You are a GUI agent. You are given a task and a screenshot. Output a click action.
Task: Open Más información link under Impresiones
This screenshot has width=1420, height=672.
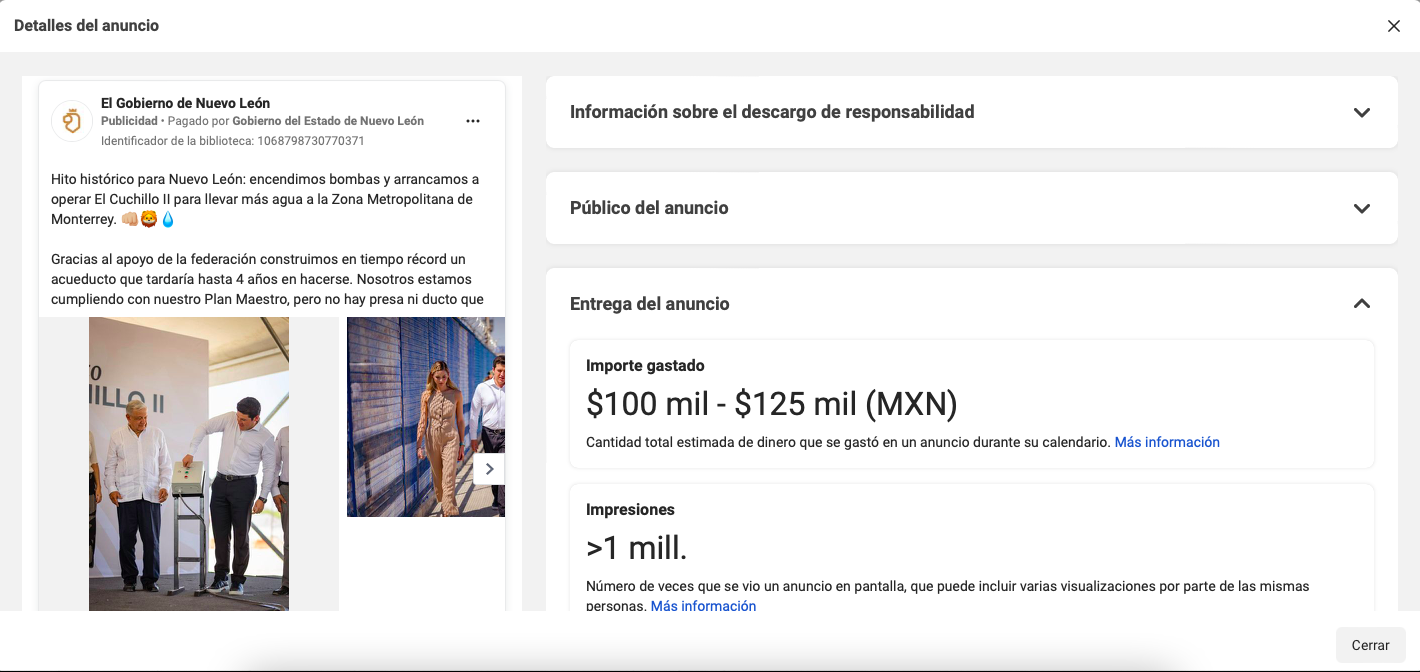(703, 606)
